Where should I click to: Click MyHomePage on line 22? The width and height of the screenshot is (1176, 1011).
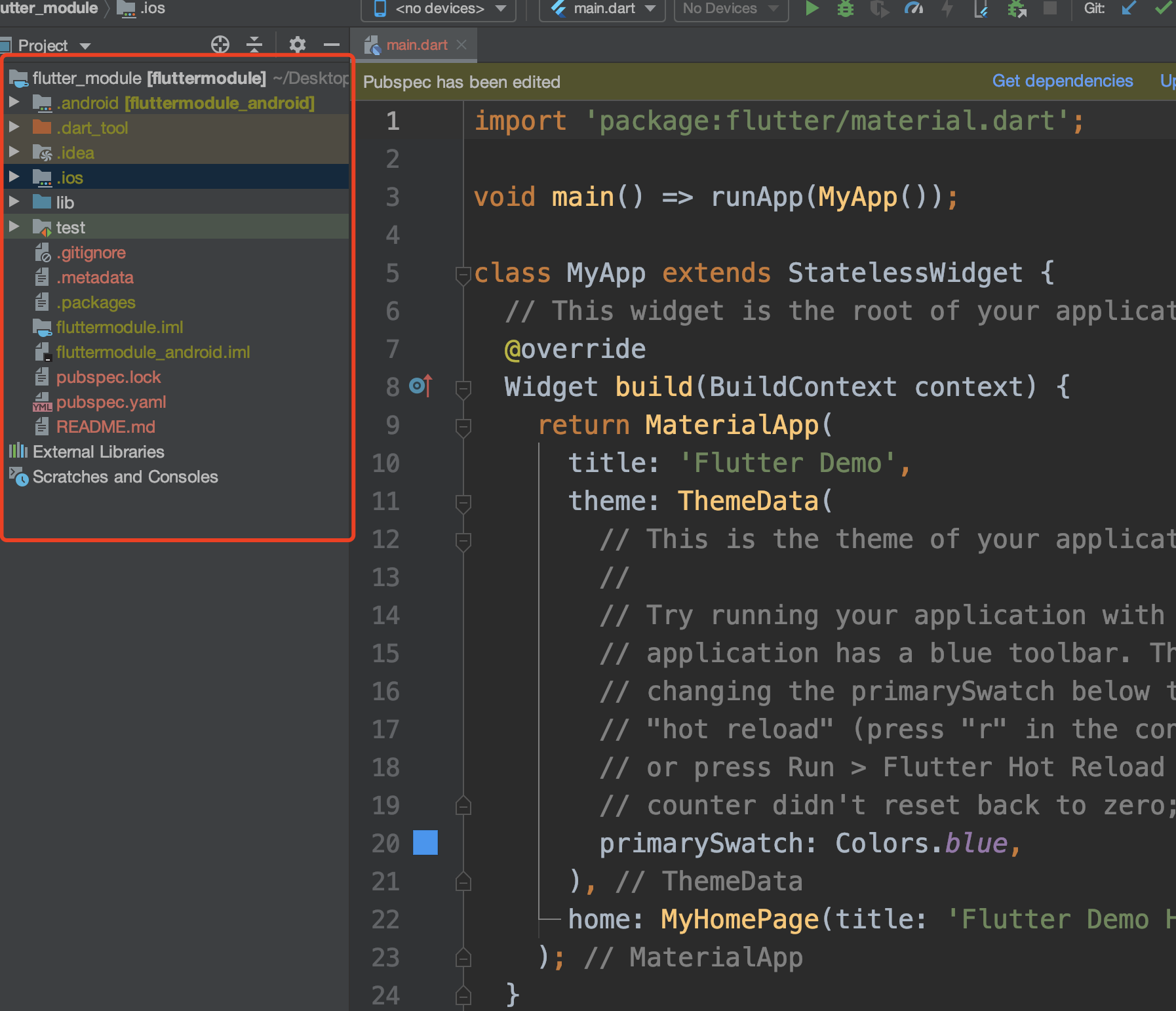[740, 920]
